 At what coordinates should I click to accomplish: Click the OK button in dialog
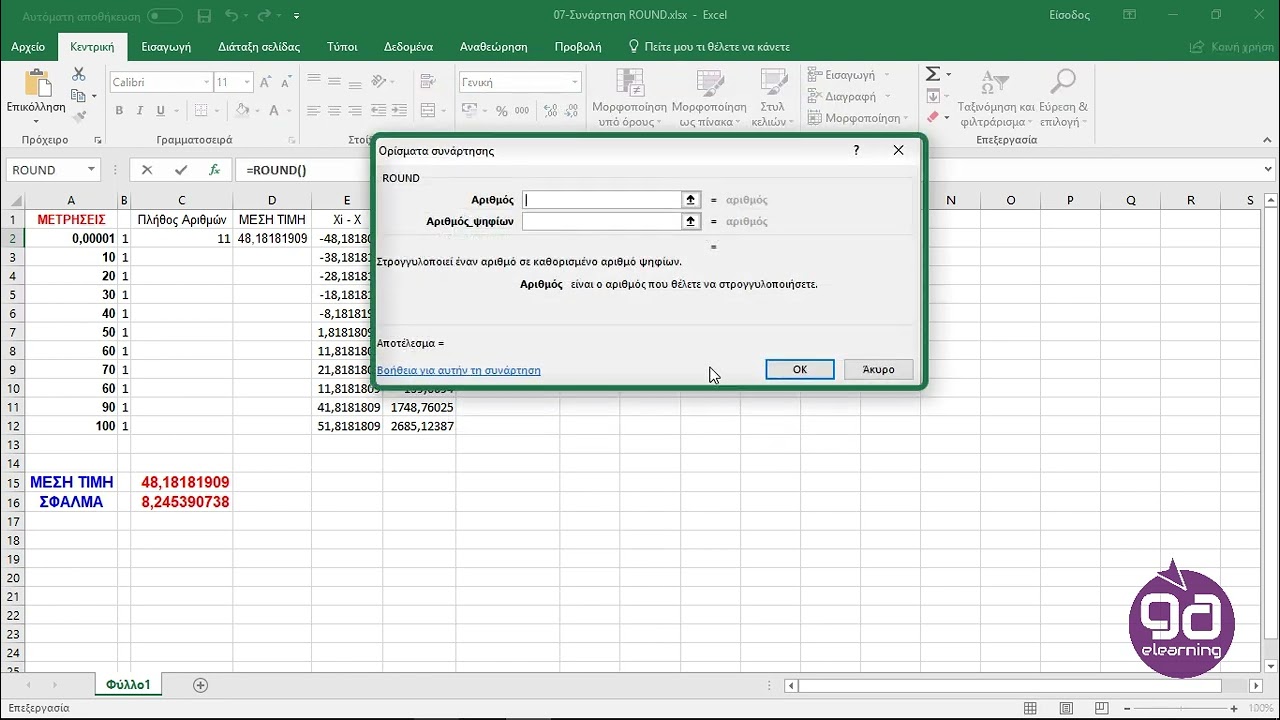tap(800, 369)
